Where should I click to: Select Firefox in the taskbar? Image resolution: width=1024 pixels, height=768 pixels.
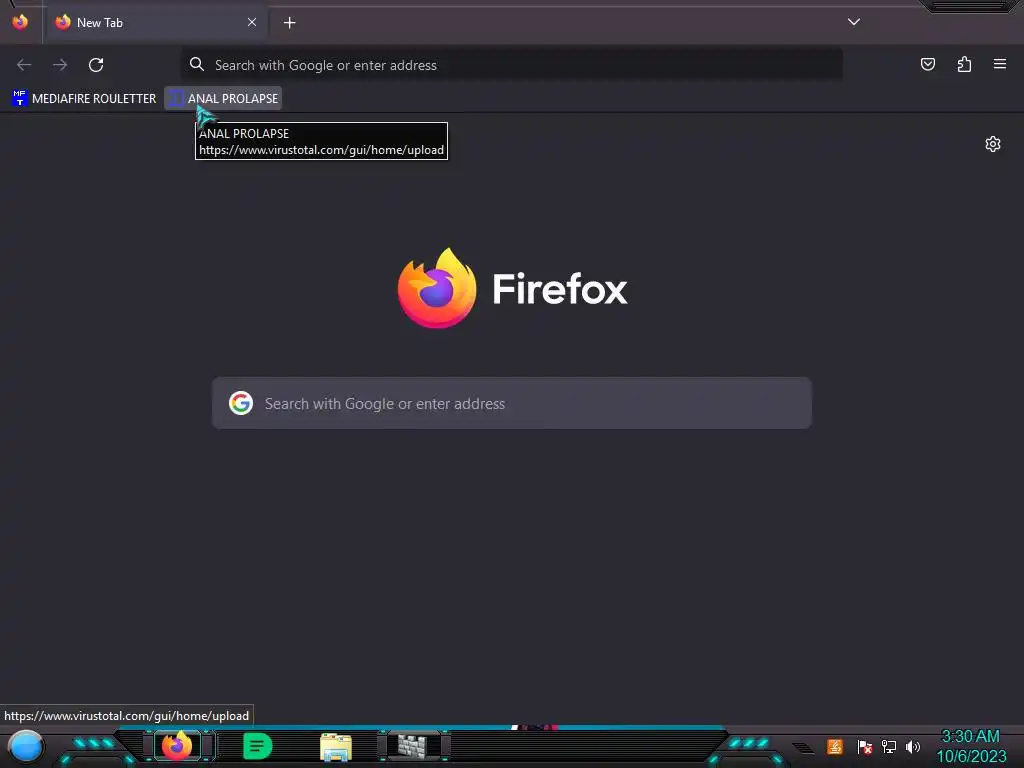[177, 746]
